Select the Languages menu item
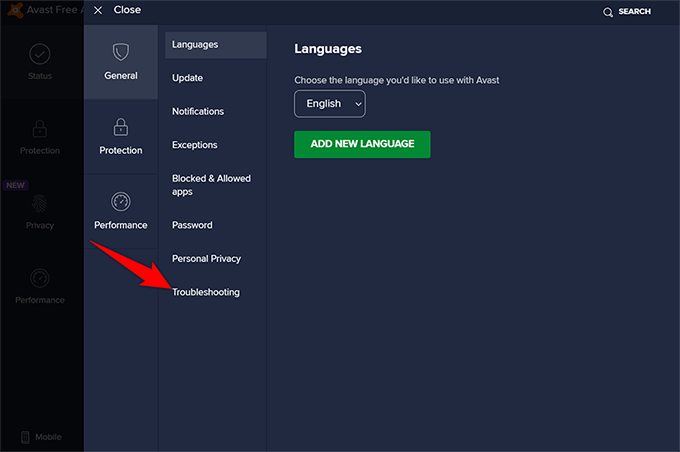 click(x=216, y=45)
